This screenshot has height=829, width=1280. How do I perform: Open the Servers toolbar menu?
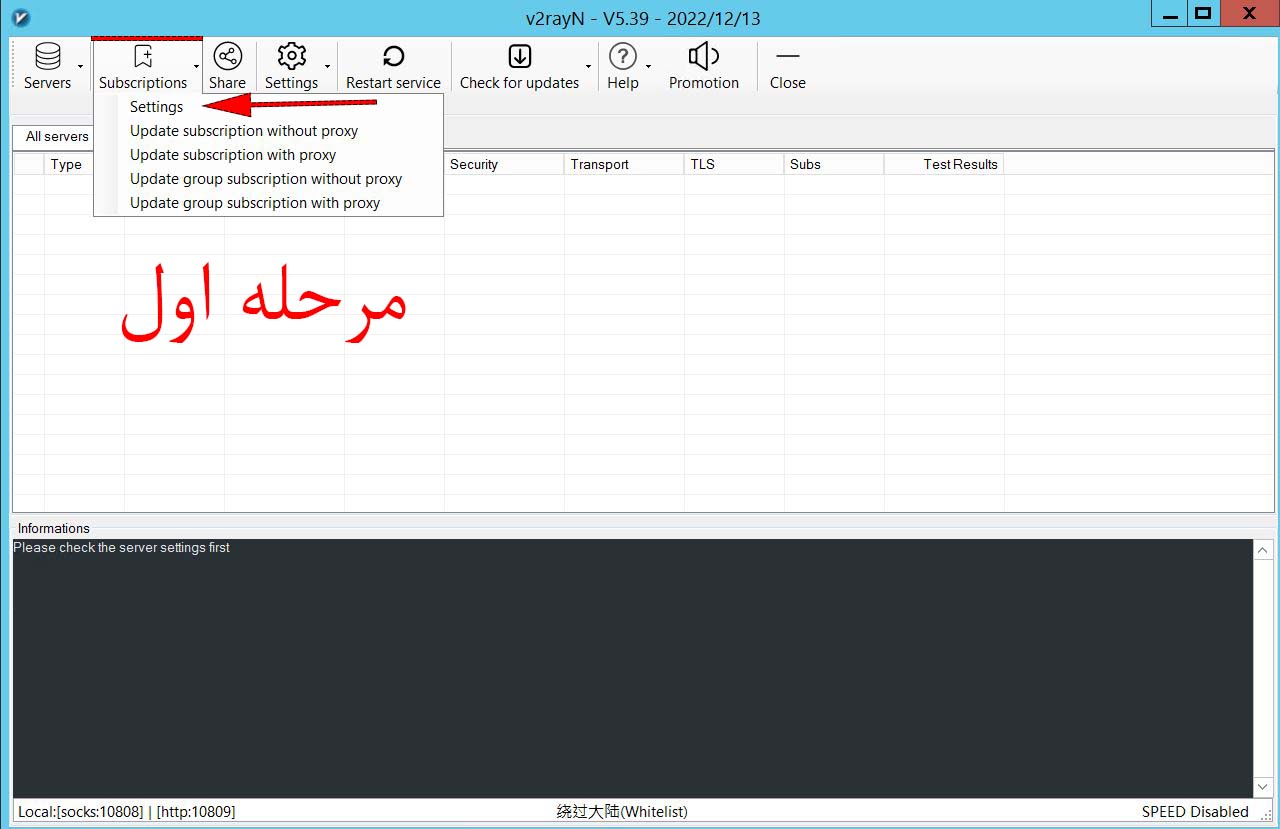click(x=47, y=67)
